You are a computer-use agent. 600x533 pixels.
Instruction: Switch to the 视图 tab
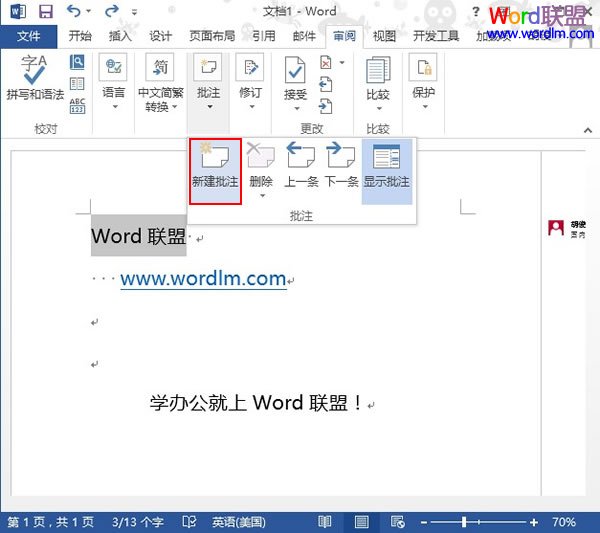(x=384, y=36)
